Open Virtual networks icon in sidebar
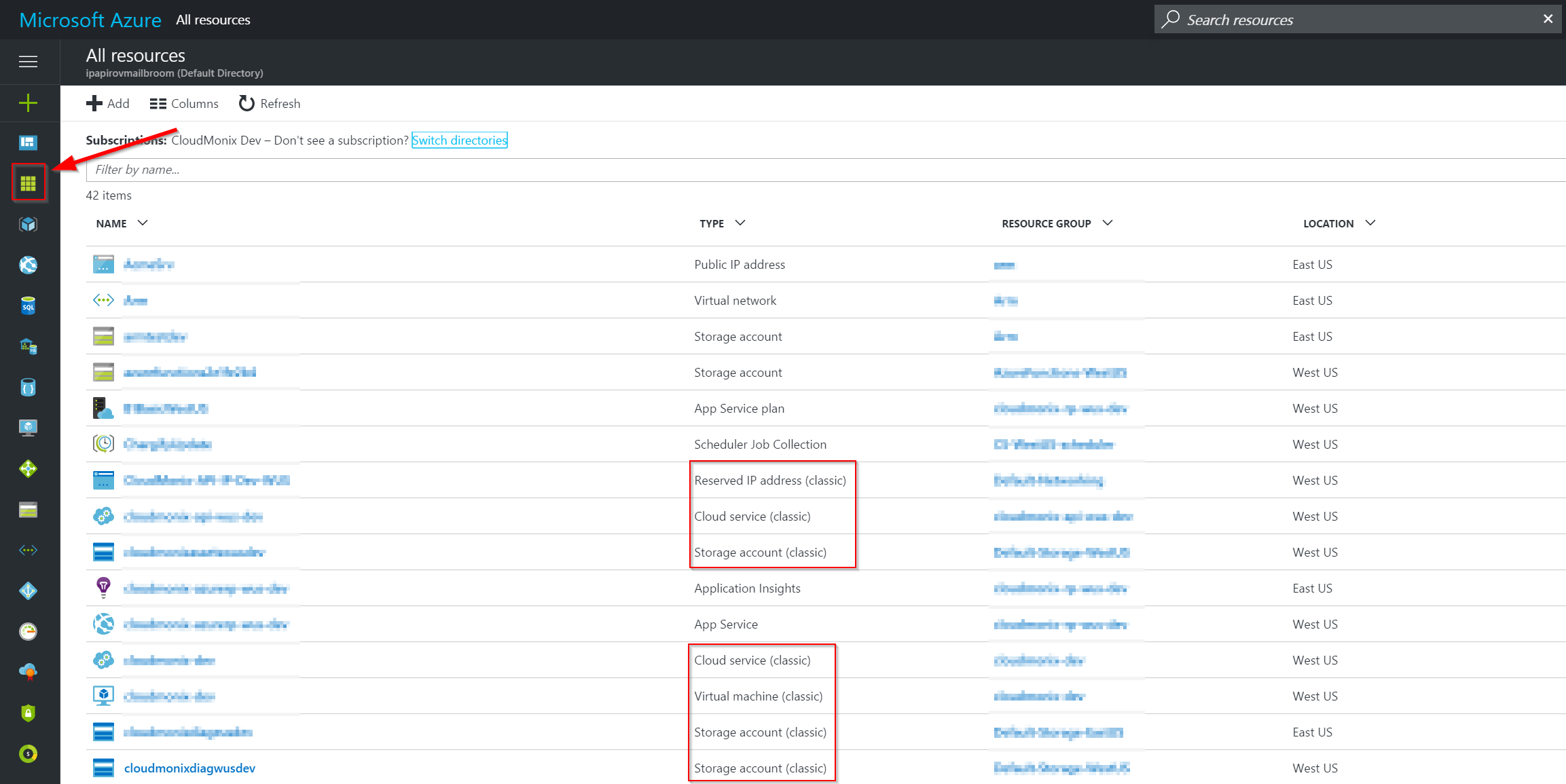The image size is (1566, 784). click(28, 550)
